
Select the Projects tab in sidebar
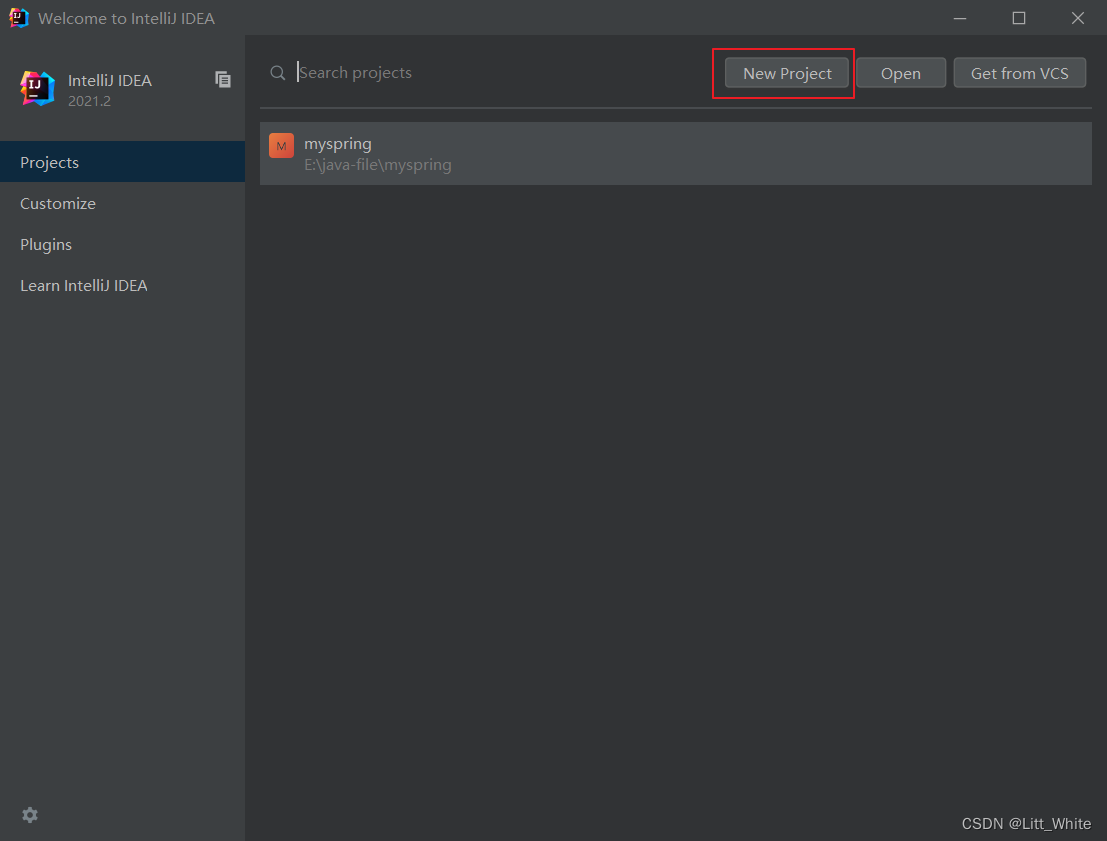122,162
